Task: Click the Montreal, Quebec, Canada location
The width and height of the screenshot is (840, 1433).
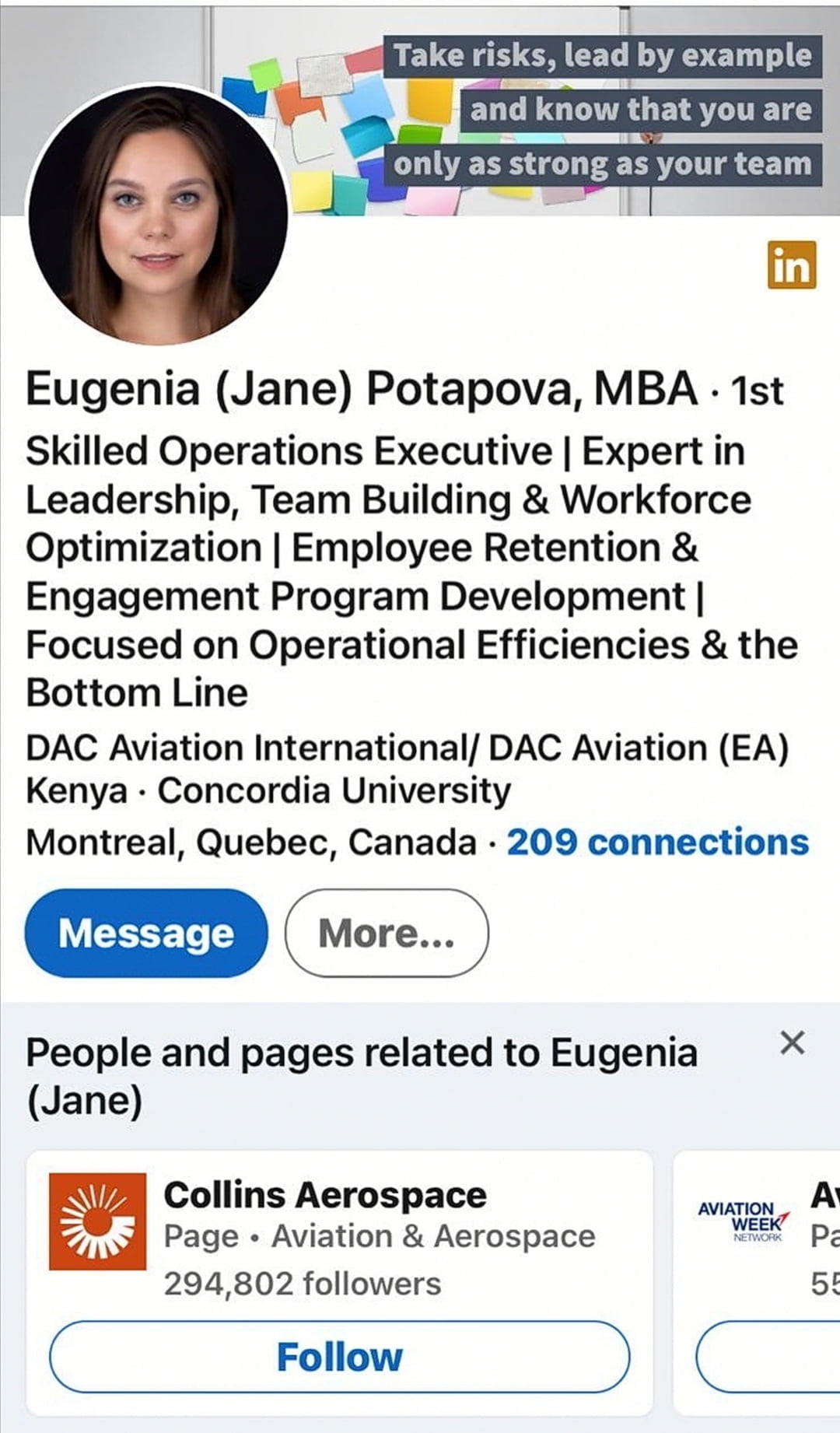Action: (251, 843)
